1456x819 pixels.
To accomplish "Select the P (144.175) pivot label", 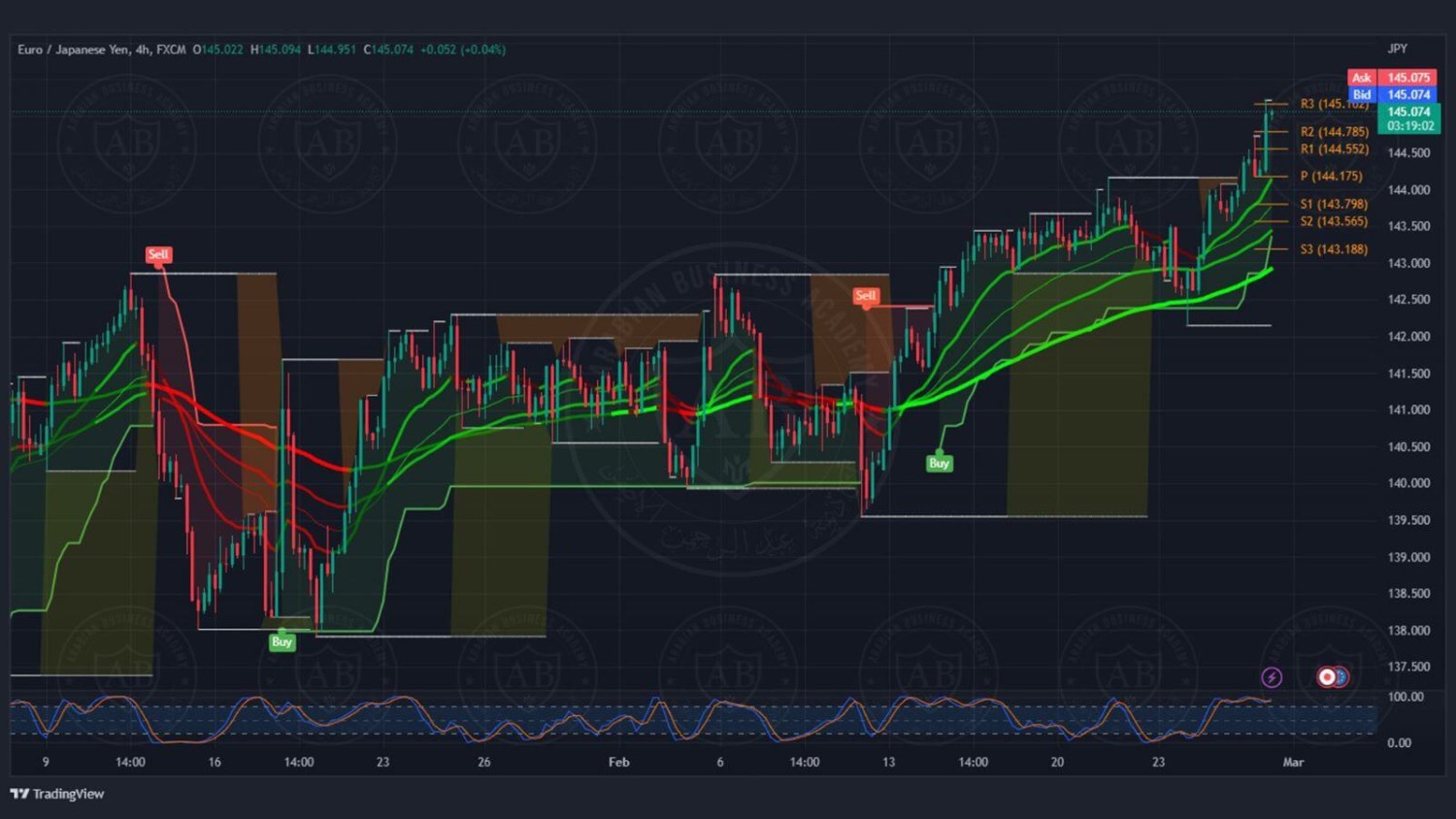I will 1331,177.
